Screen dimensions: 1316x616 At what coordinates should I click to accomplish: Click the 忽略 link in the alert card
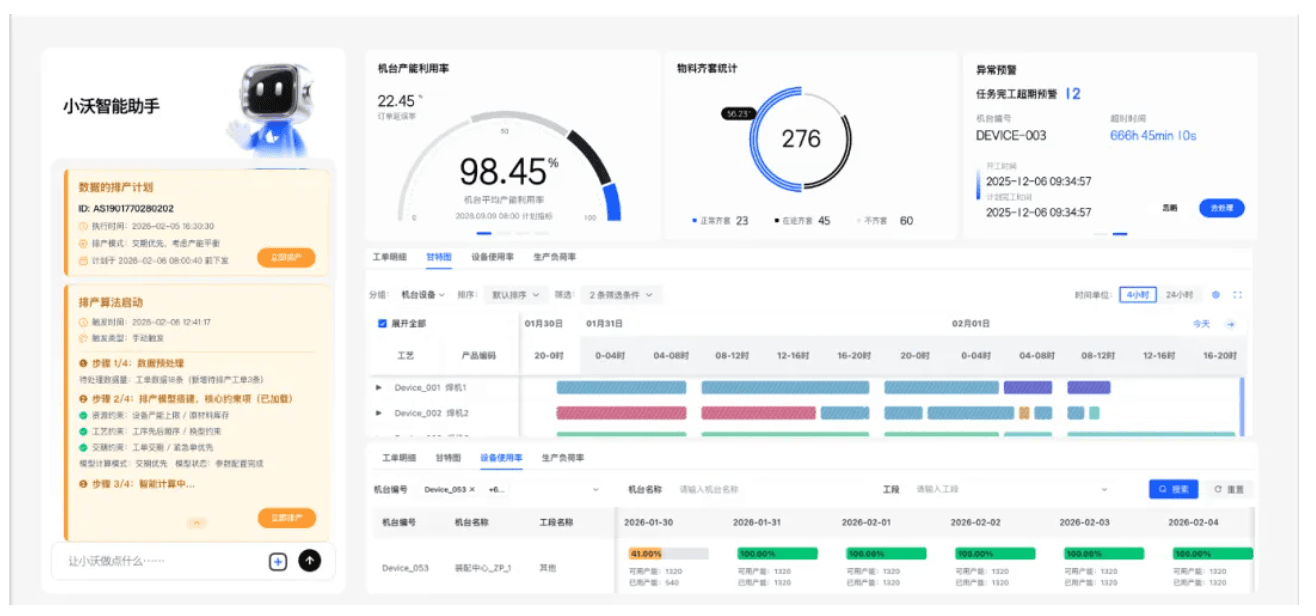pos(1170,208)
